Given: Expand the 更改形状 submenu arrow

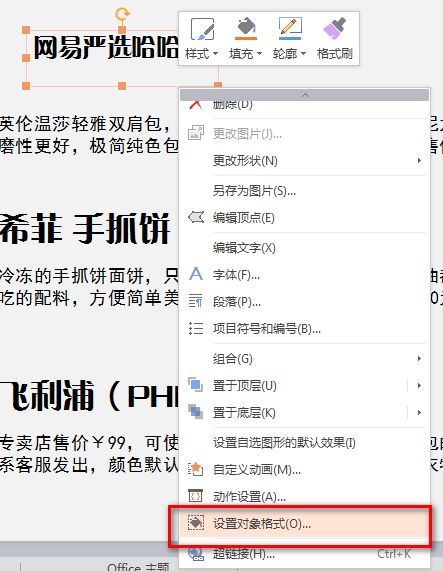Looking at the screenshot, I should coord(419,160).
